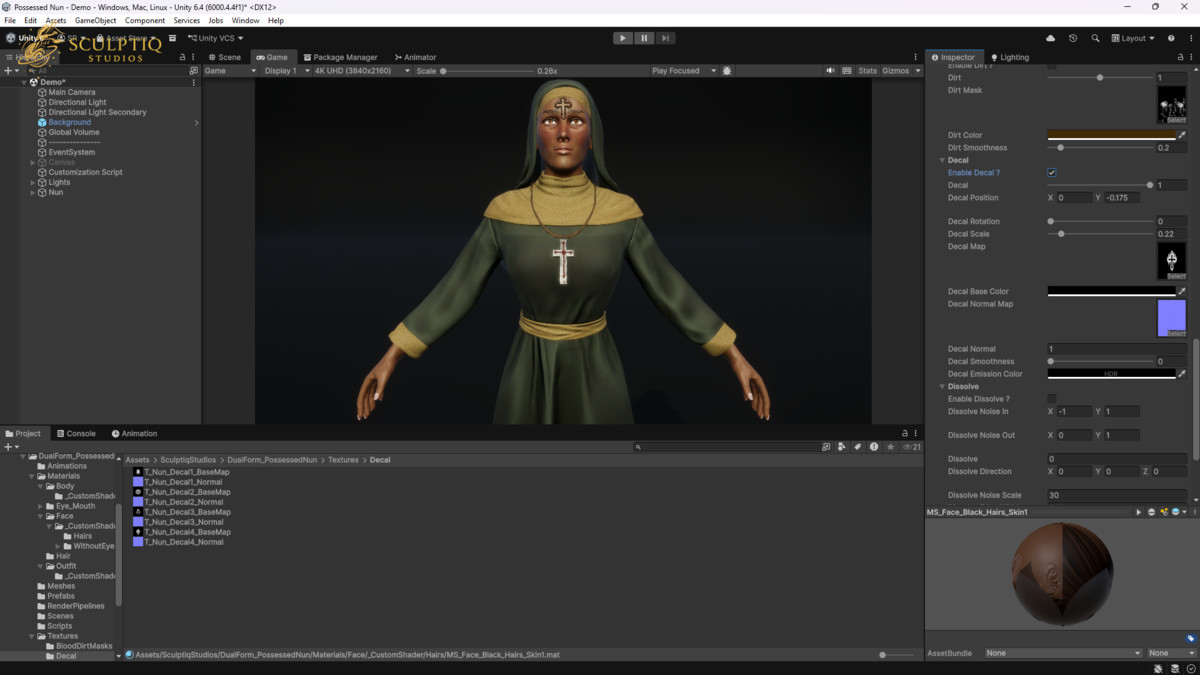
Task: Open Undo History clock icon
Action: point(1073,38)
